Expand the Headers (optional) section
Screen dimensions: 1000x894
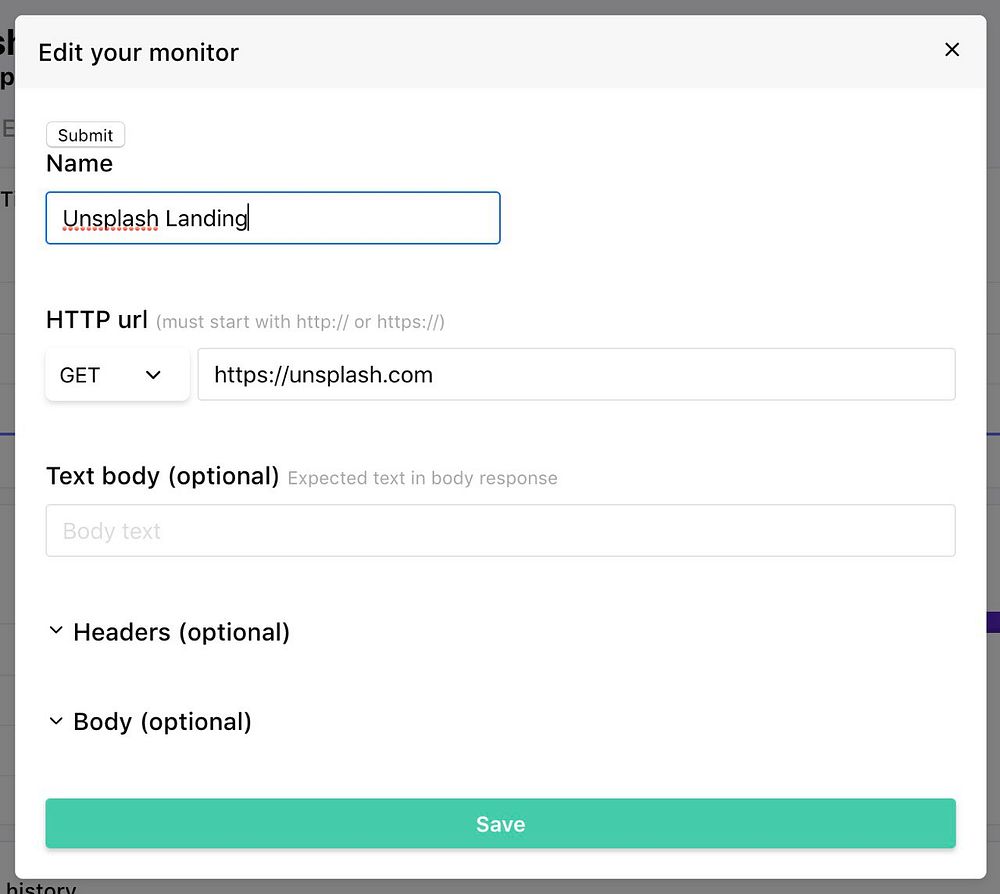(181, 632)
